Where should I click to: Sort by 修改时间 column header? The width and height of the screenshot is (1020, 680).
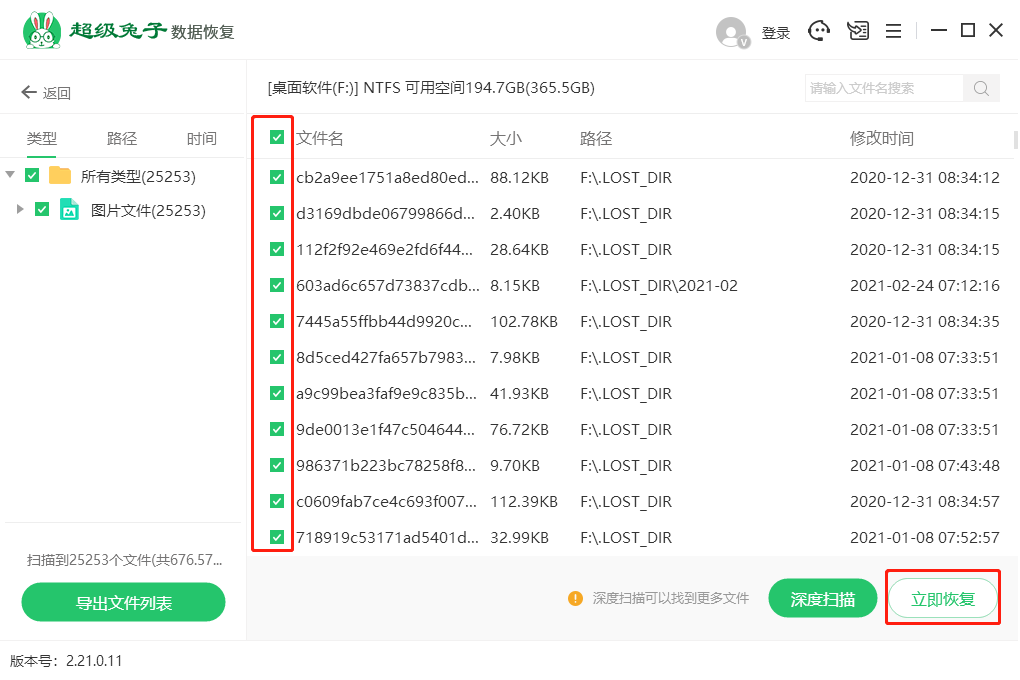[x=881, y=138]
